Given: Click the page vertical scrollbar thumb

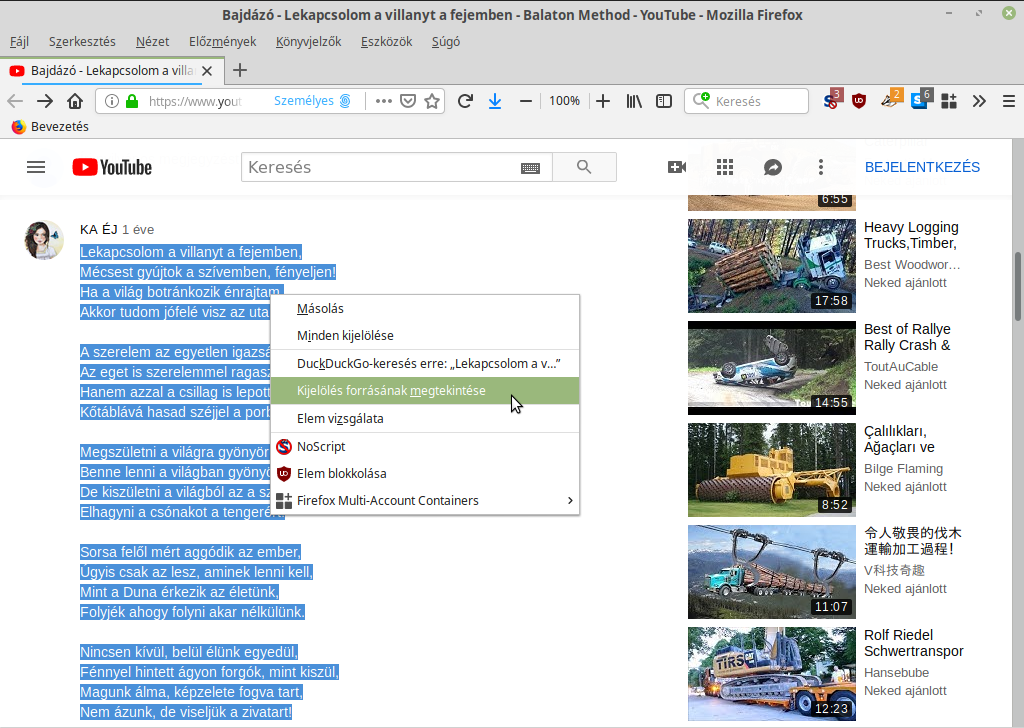Looking at the screenshot, I should [x=1017, y=287].
